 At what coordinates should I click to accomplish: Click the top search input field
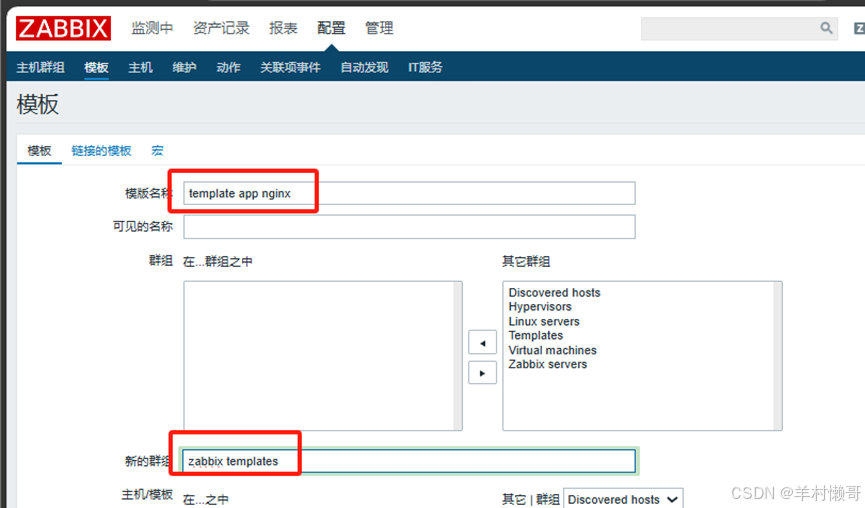tap(739, 28)
